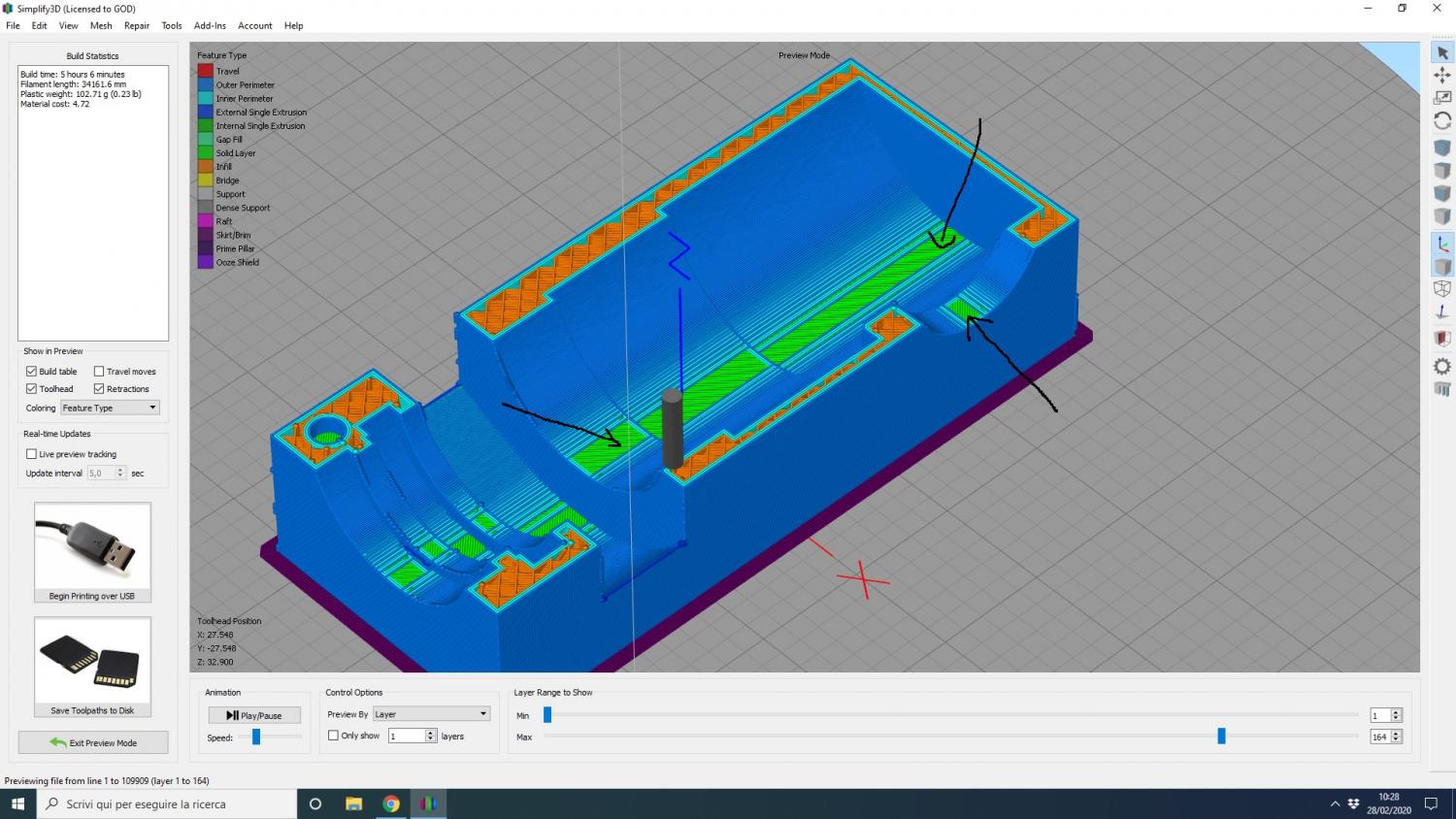
Task: Click the Save Toolpaths to Disk thumbnail
Action: [x=93, y=661]
